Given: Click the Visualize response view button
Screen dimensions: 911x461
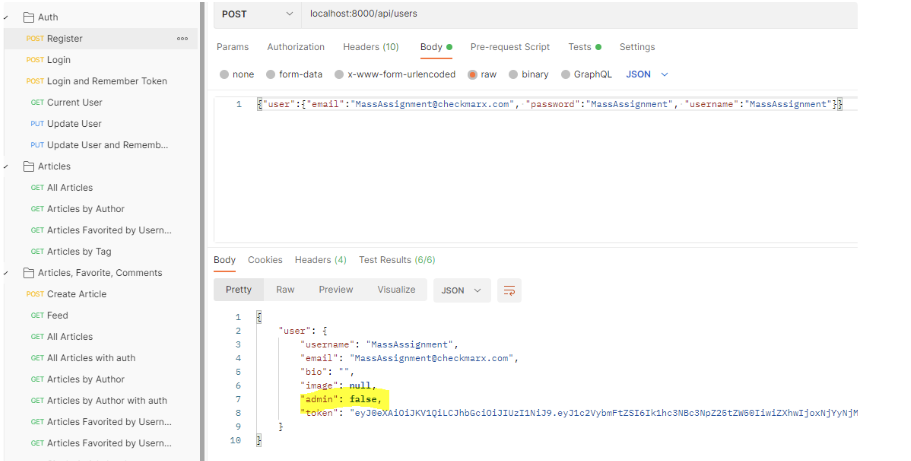Looking at the screenshot, I should pos(396,290).
